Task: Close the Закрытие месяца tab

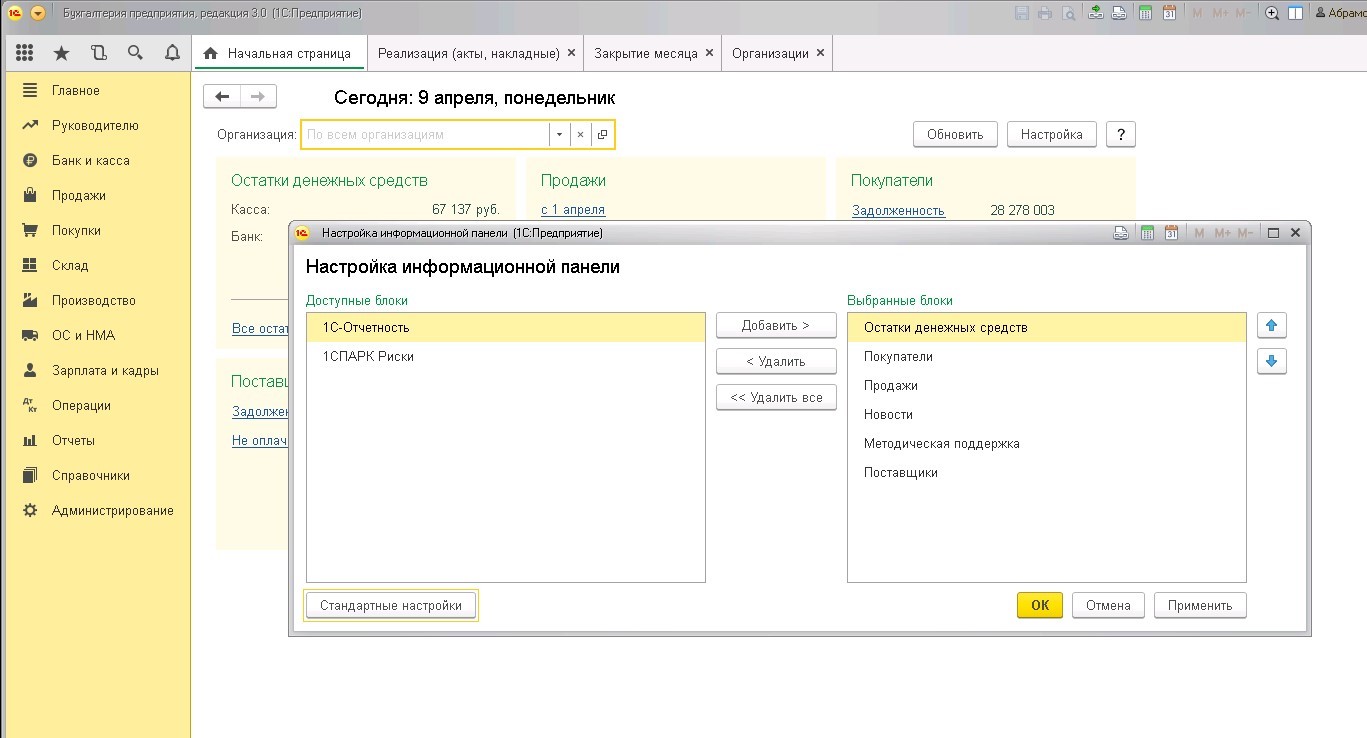Action: click(x=709, y=53)
